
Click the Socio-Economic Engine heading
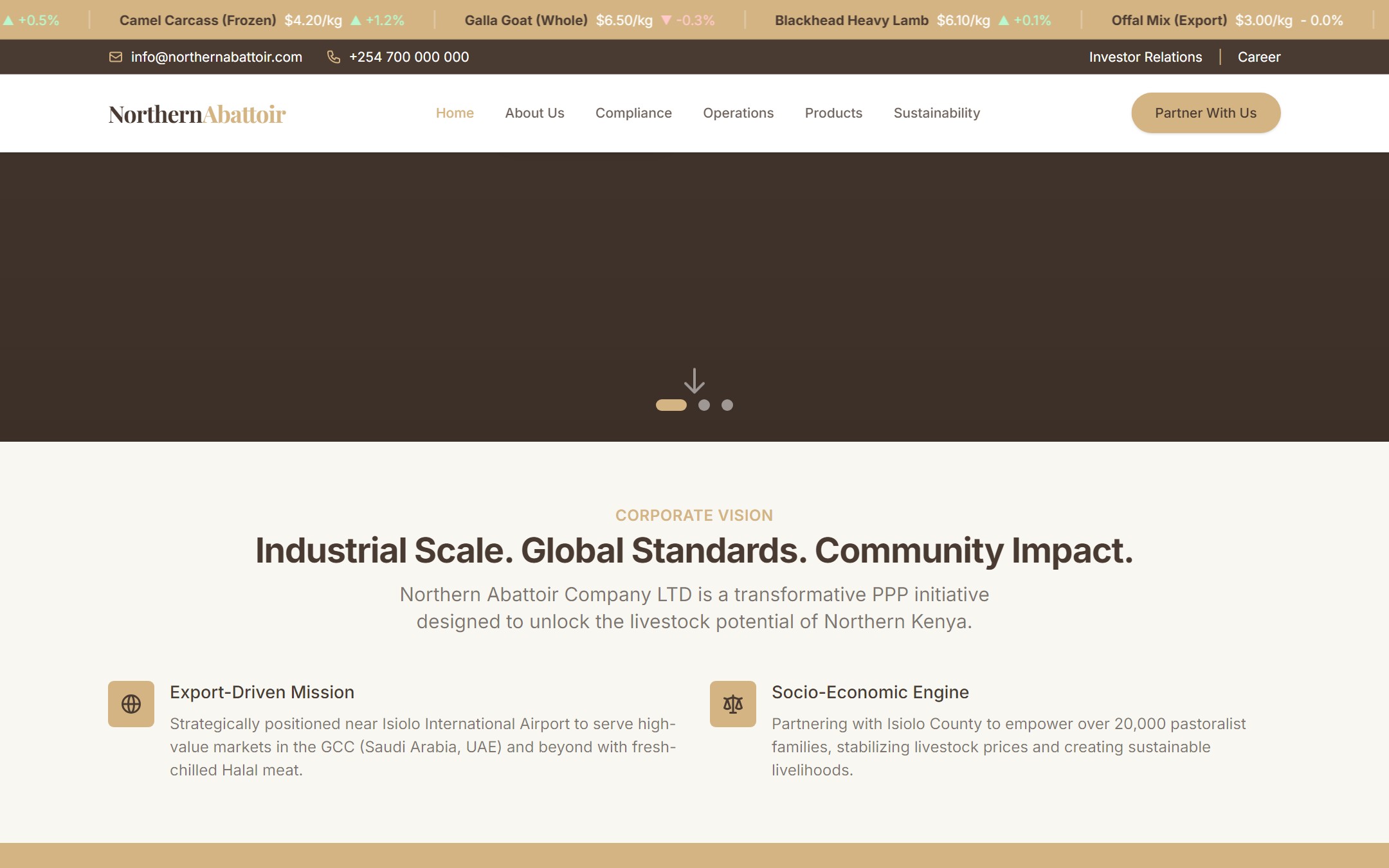click(870, 692)
